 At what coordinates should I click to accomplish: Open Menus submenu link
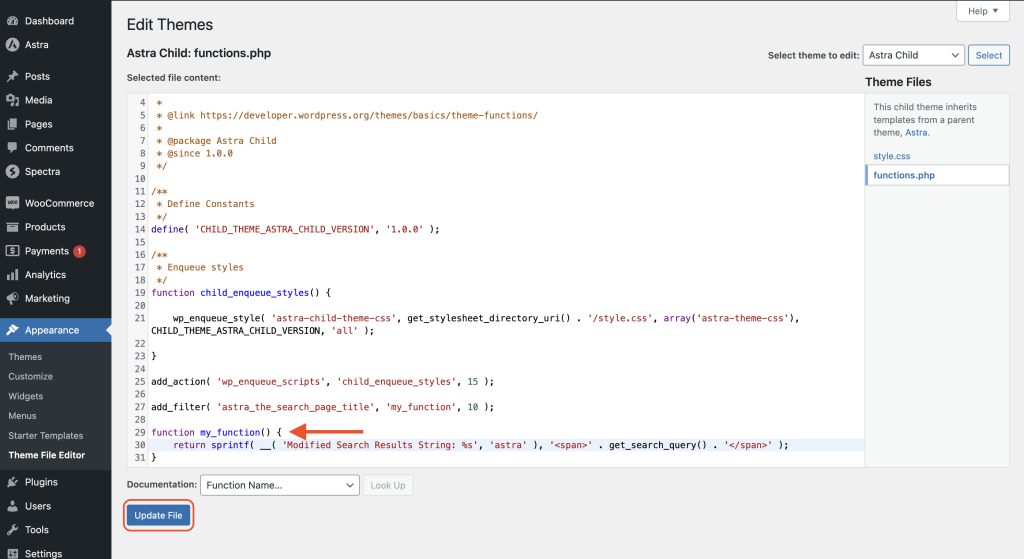tap(22, 415)
